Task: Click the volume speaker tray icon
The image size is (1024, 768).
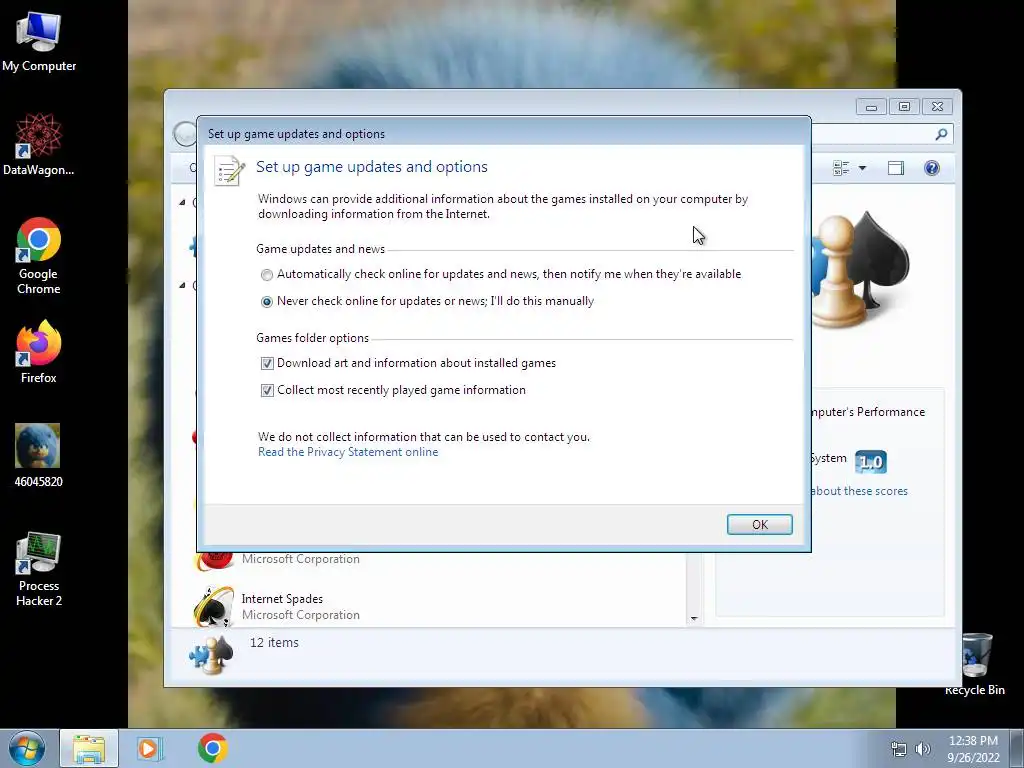Action: coord(923,749)
